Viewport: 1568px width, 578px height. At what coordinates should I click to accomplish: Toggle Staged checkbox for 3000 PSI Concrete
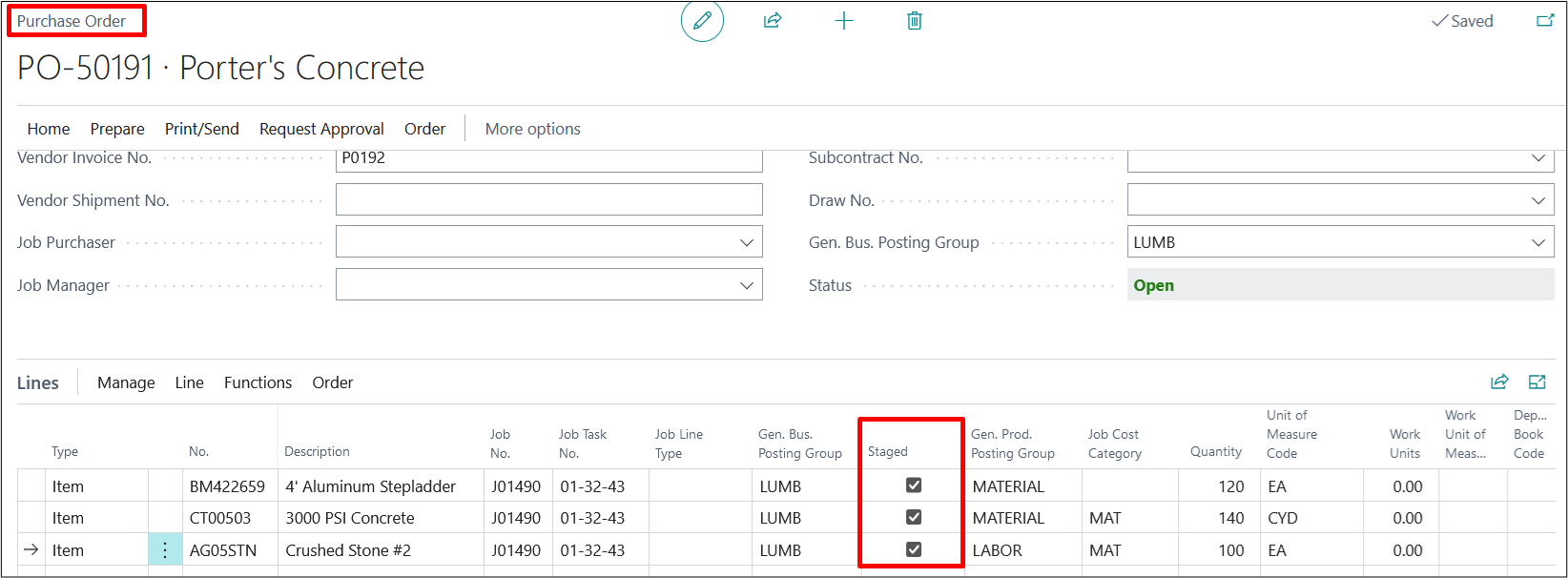[914, 518]
